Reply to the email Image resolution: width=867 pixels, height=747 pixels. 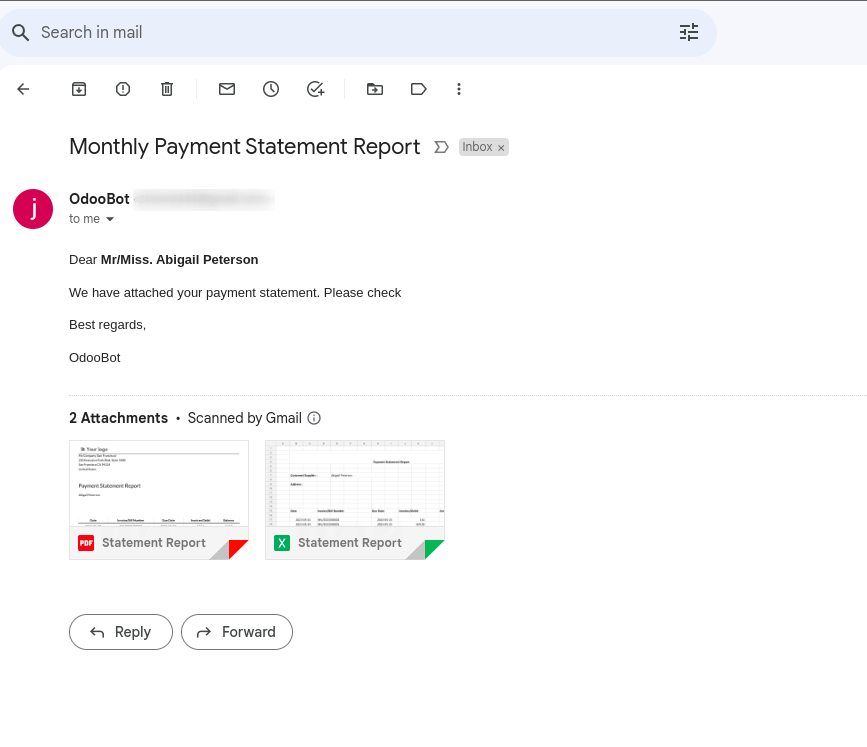[x=121, y=632]
